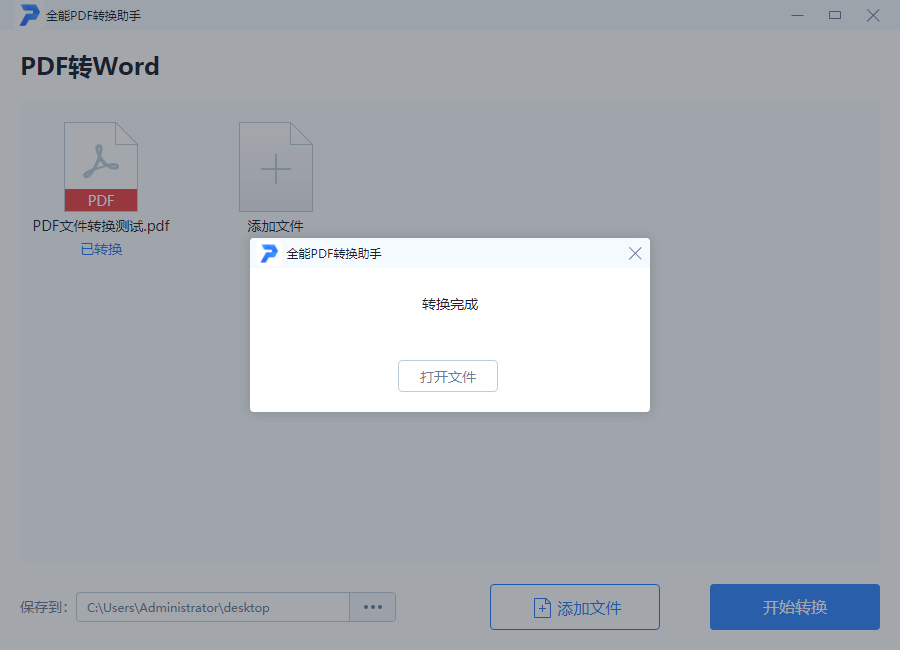This screenshot has height=650, width=900.
Task: Open the converted file with 打开文件
Action: [x=447, y=376]
